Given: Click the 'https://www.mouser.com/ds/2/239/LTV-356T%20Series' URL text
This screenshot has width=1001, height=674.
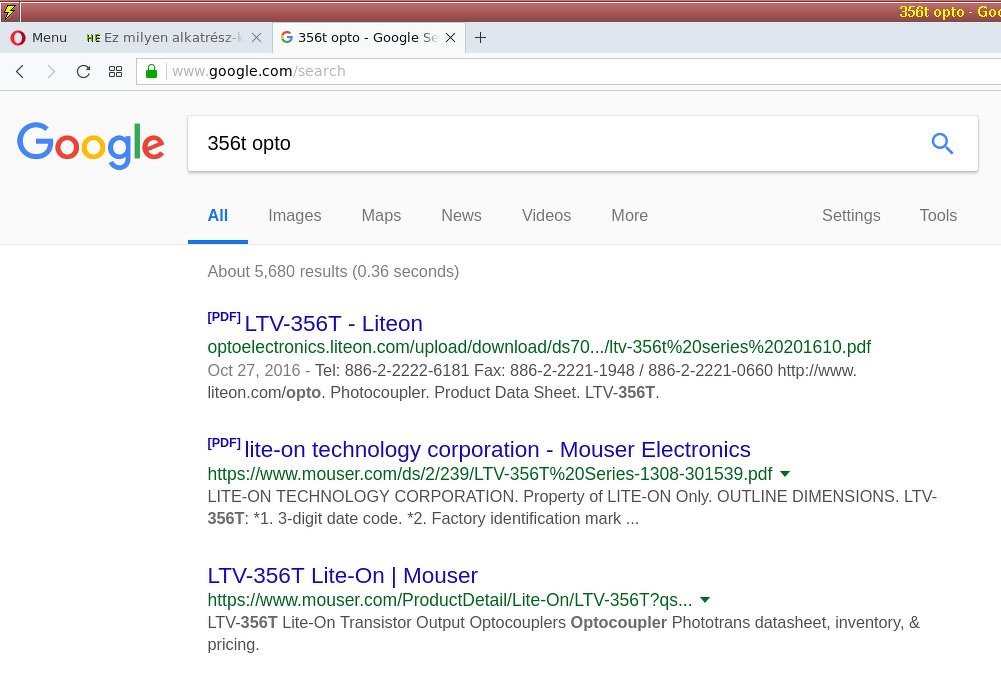Looking at the screenshot, I should click(490, 474).
